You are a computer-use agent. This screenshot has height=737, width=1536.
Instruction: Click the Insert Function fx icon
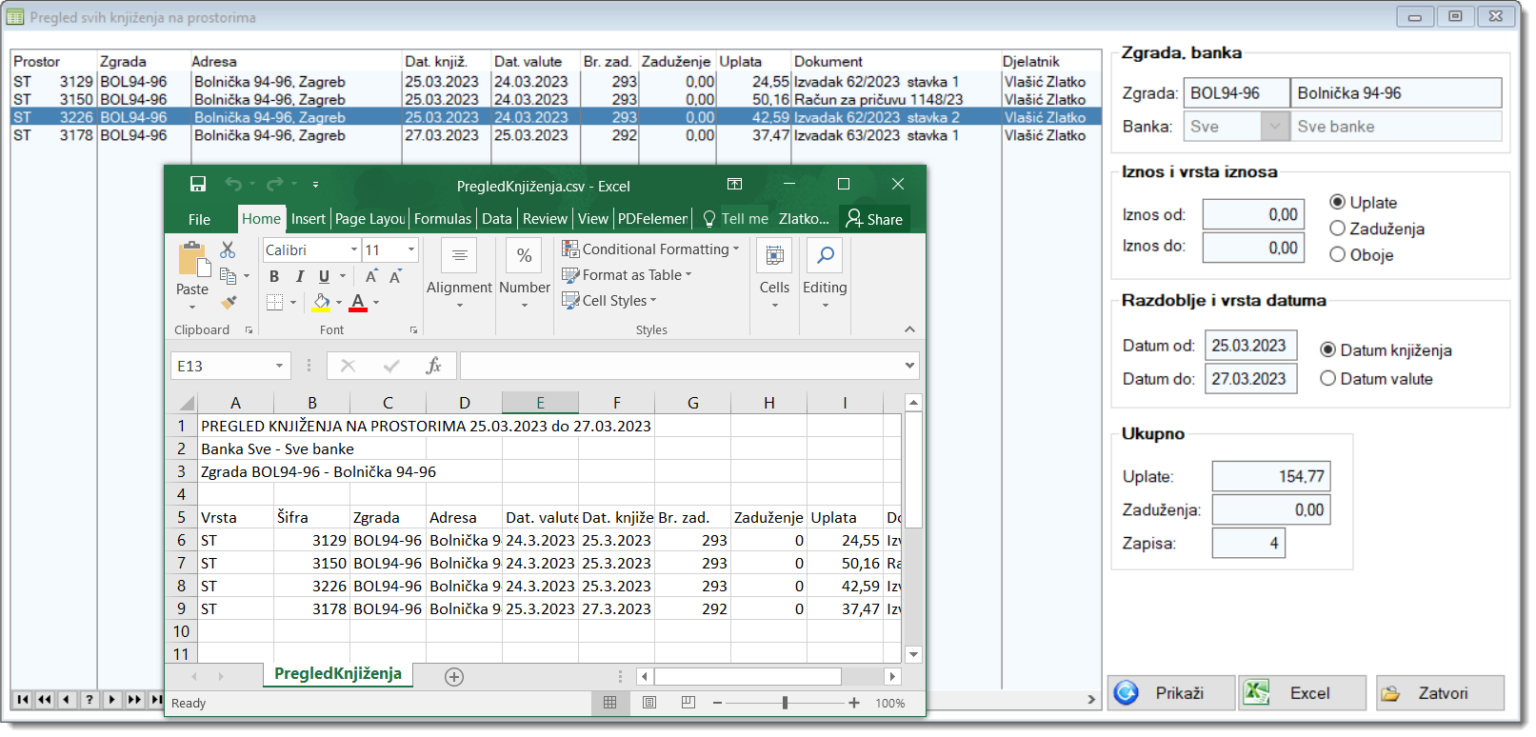434,366
